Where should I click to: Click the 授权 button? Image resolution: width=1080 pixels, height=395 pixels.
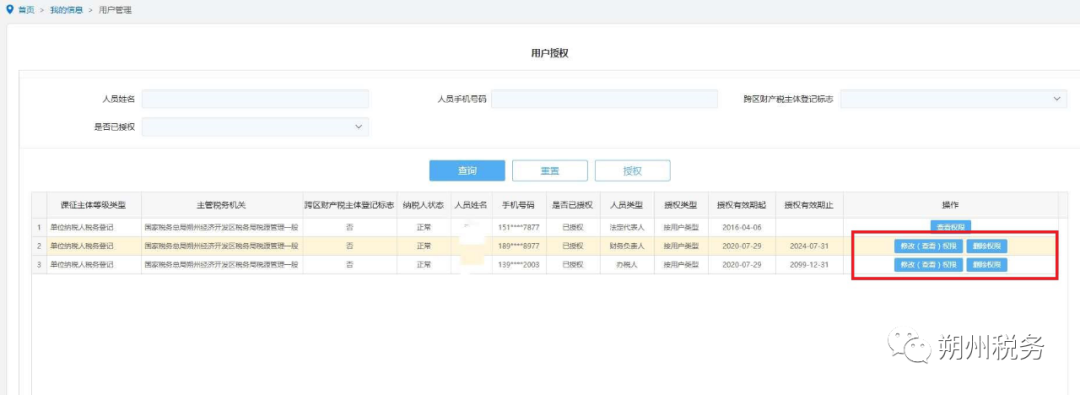tap(632, 171)
